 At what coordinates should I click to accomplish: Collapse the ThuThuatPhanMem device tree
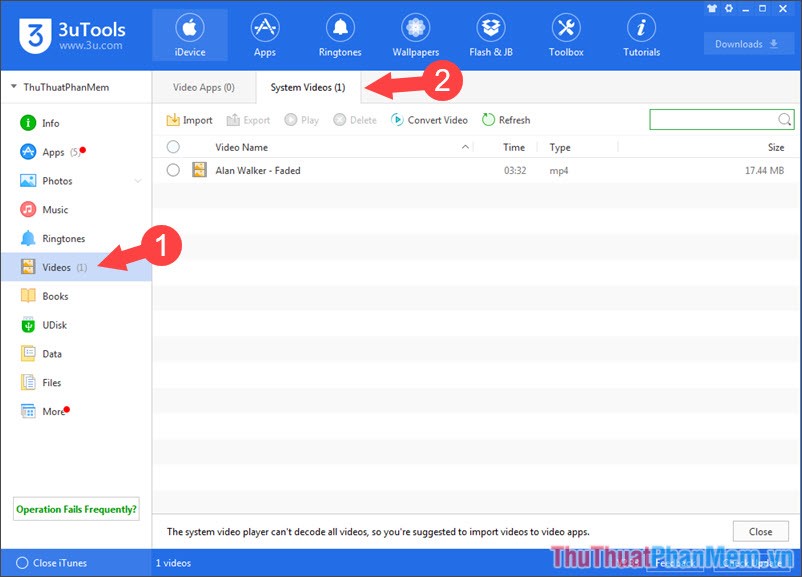[x=14, y=87]
